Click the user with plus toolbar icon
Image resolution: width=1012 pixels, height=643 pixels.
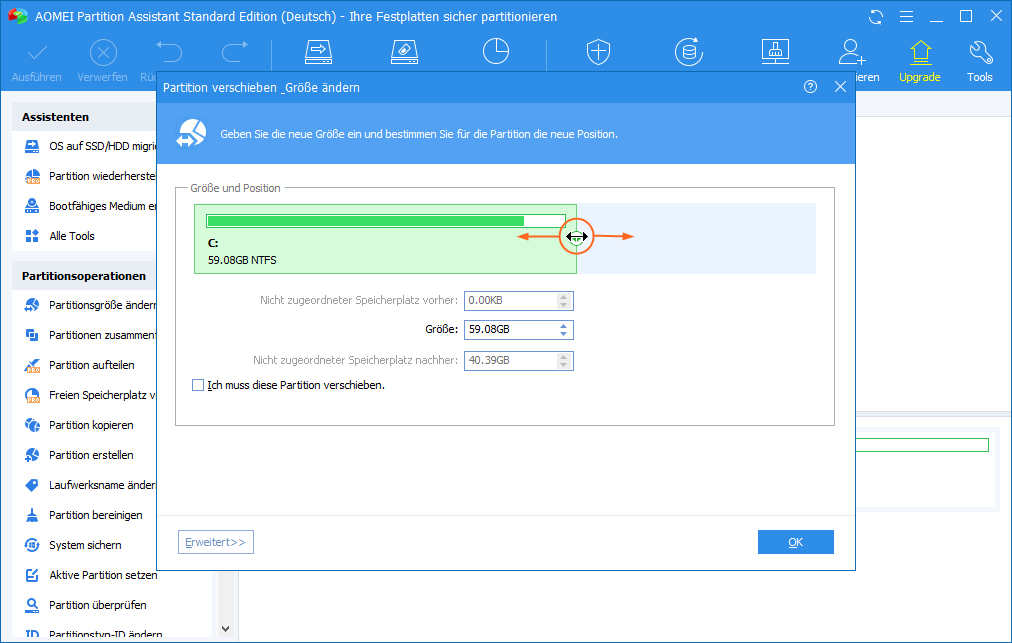(x=852, y=52)
